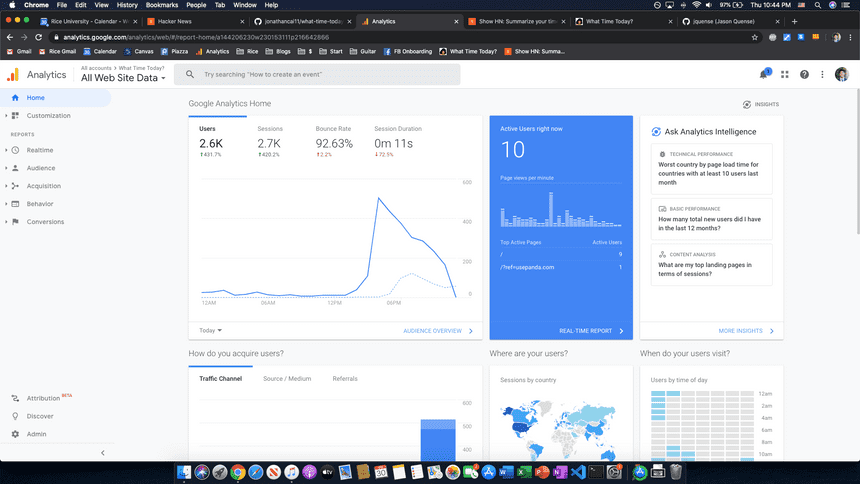The width and height of the screenshot is (860, 484).
Task: Open the Real-Time Report link
Action: (590, 330)
